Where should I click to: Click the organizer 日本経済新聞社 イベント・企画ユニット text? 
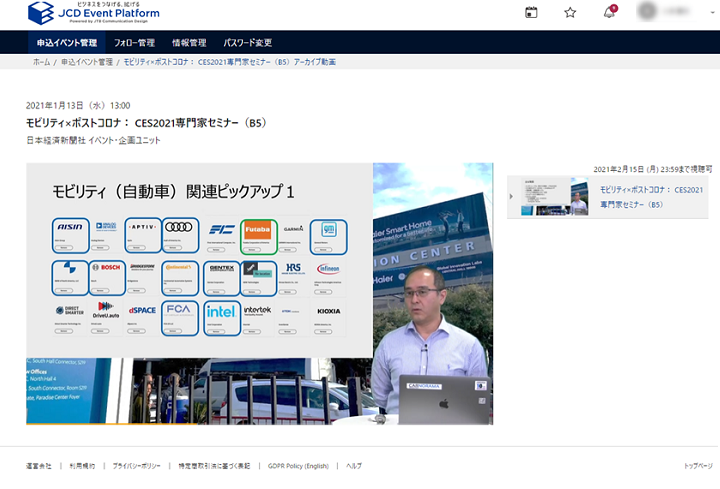[93, 141]
